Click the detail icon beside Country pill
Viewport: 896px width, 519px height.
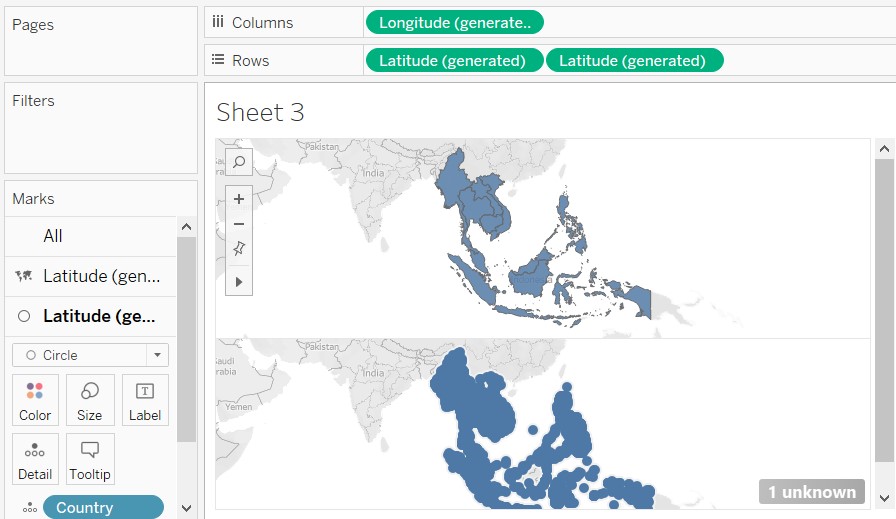point(30,508)
